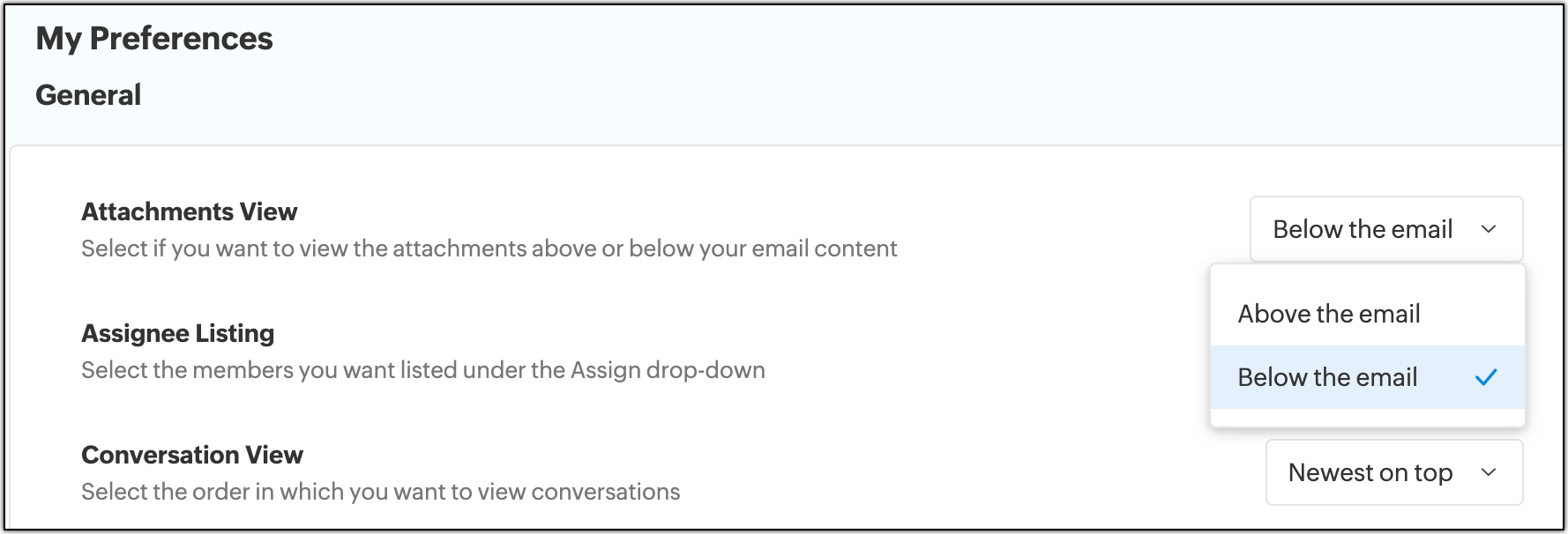1568x534 pixels.
Task: Click the General section heading
Action: point(88,95)
